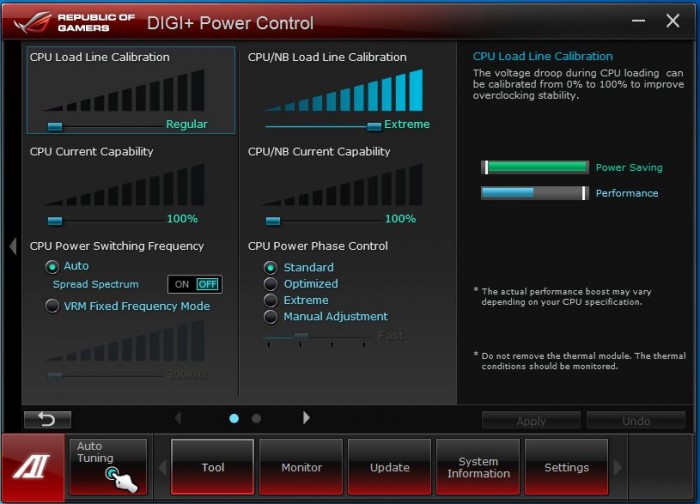Open the Settings menu
700x504 pixels.
coord(567,467)
